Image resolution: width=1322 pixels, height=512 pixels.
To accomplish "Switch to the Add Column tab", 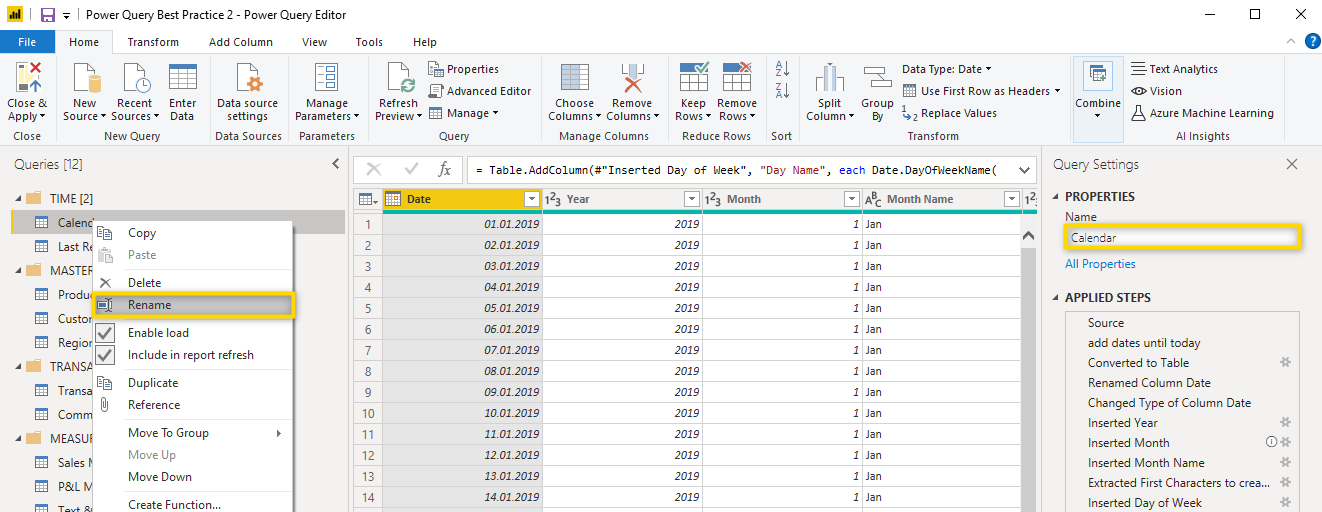I will pyautogui.click(x=241, y=42).
